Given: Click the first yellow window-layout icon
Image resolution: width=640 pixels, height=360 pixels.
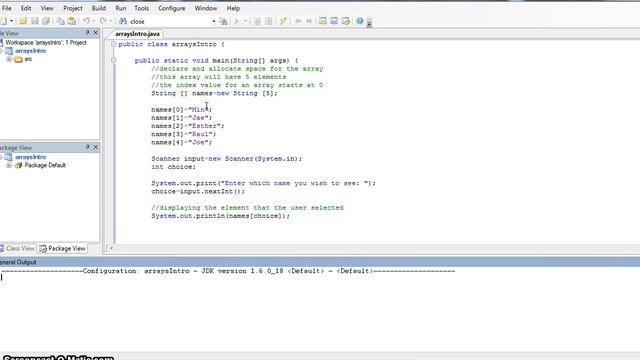Looking at the screenshot, I should (323, 21).
